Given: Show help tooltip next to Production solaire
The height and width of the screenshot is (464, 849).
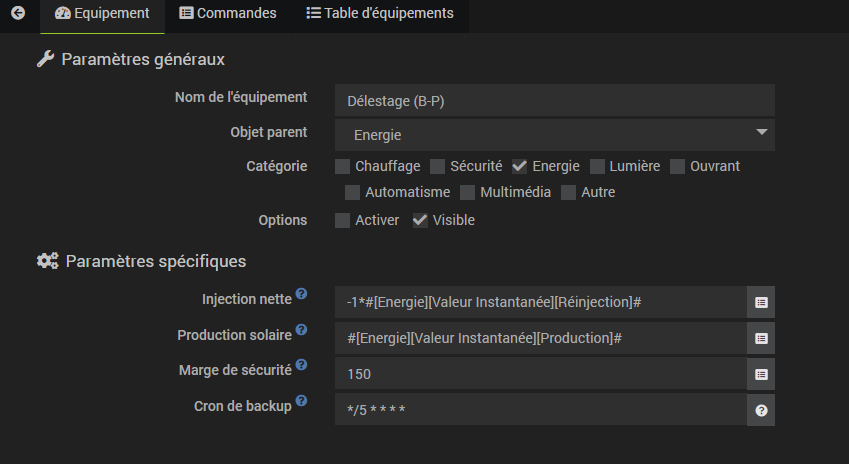Looking at the screenshot, I should (x=301, y=329).
